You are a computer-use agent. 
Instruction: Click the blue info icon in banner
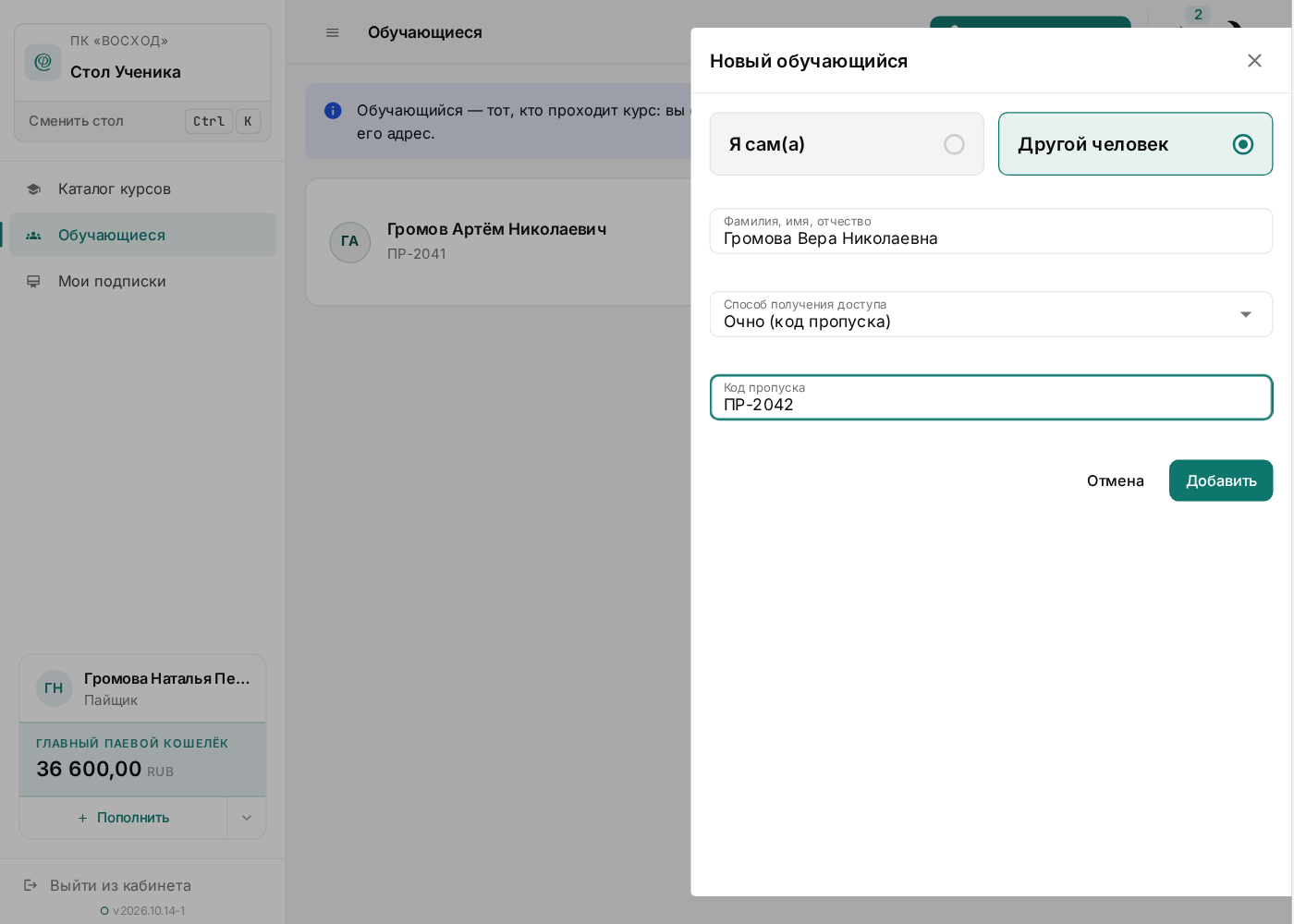click(x=333, y=111)
